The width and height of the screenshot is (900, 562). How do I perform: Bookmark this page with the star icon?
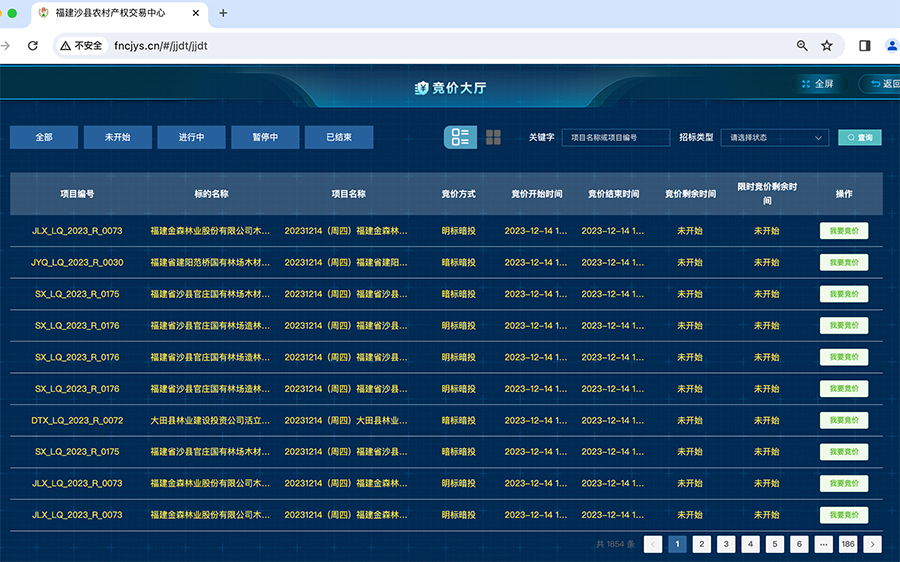point(827,45)
